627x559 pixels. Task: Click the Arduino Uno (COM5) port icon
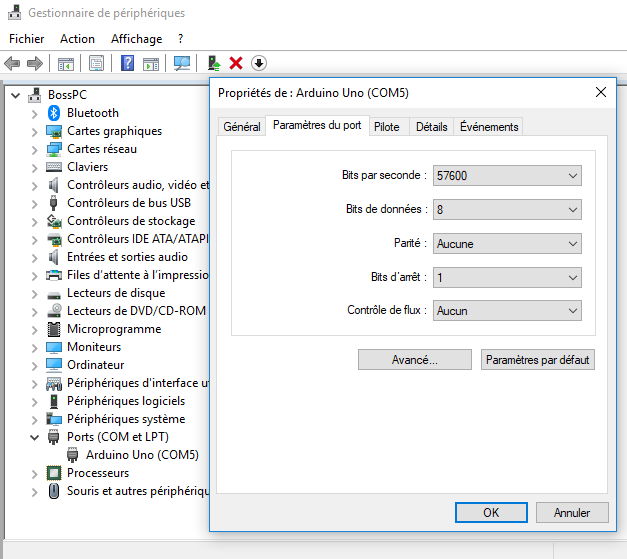[x=72, y=455]
